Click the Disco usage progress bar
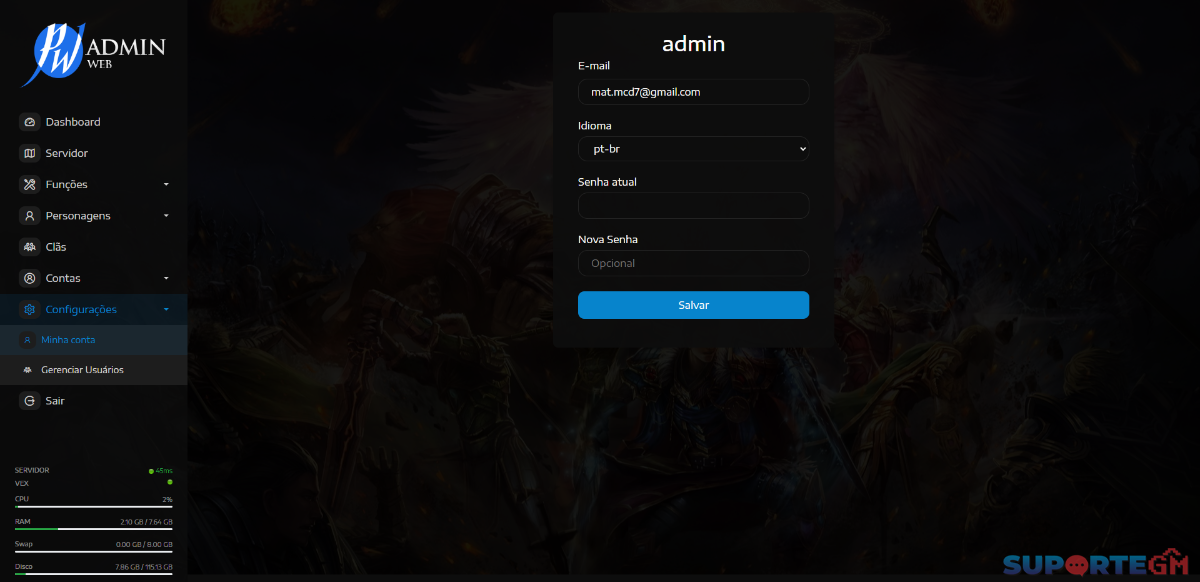Screen dimensions: 1200x582 [94, 574]
